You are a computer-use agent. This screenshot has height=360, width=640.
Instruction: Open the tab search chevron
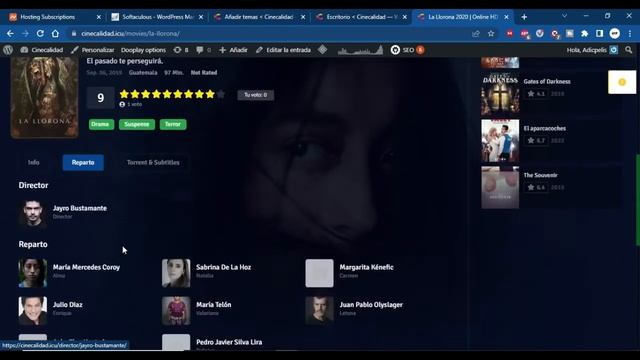tap(564, 16)
